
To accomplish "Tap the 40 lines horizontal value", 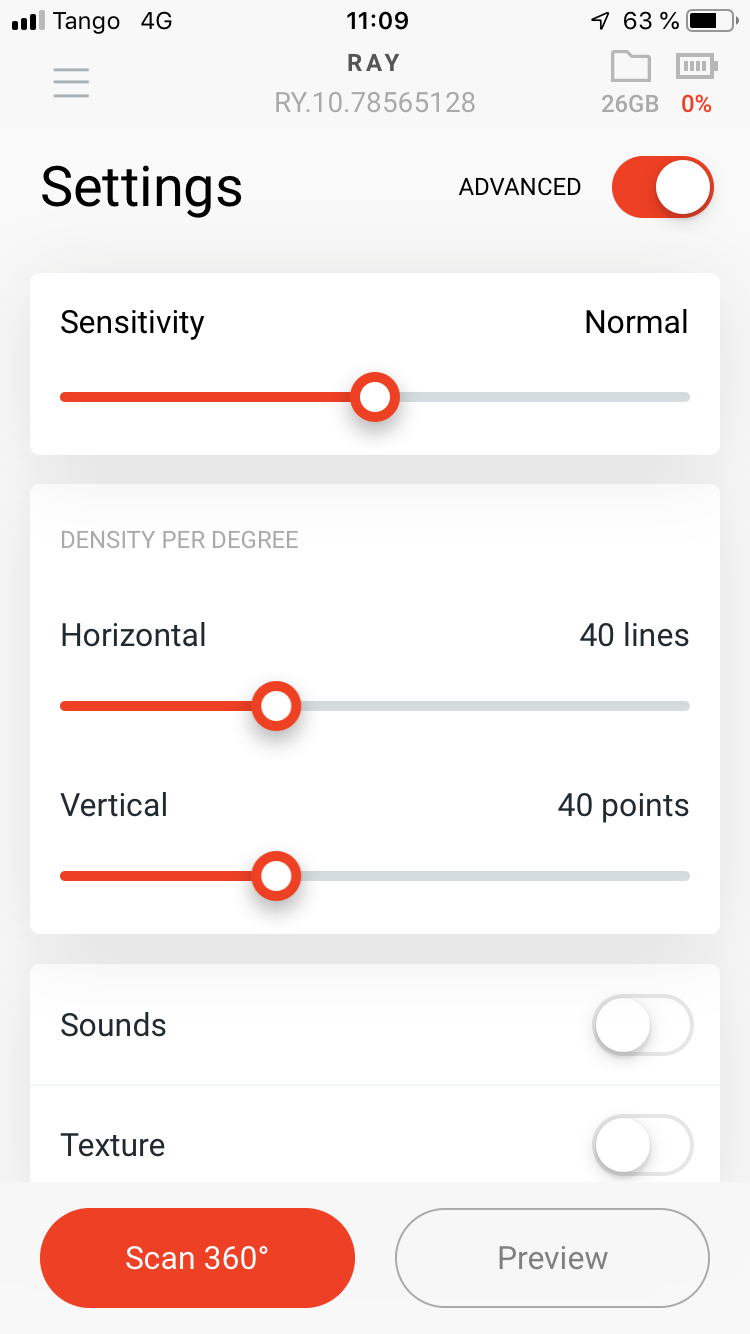I will coord(634,635).
